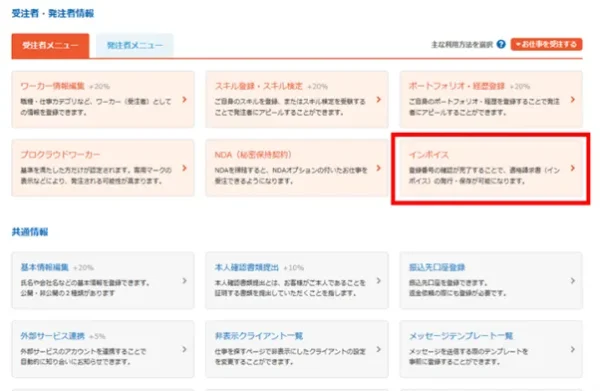Click chevron arrow on 外部サービス連携 card
This screenshot has height=391, width=600.
184,349
